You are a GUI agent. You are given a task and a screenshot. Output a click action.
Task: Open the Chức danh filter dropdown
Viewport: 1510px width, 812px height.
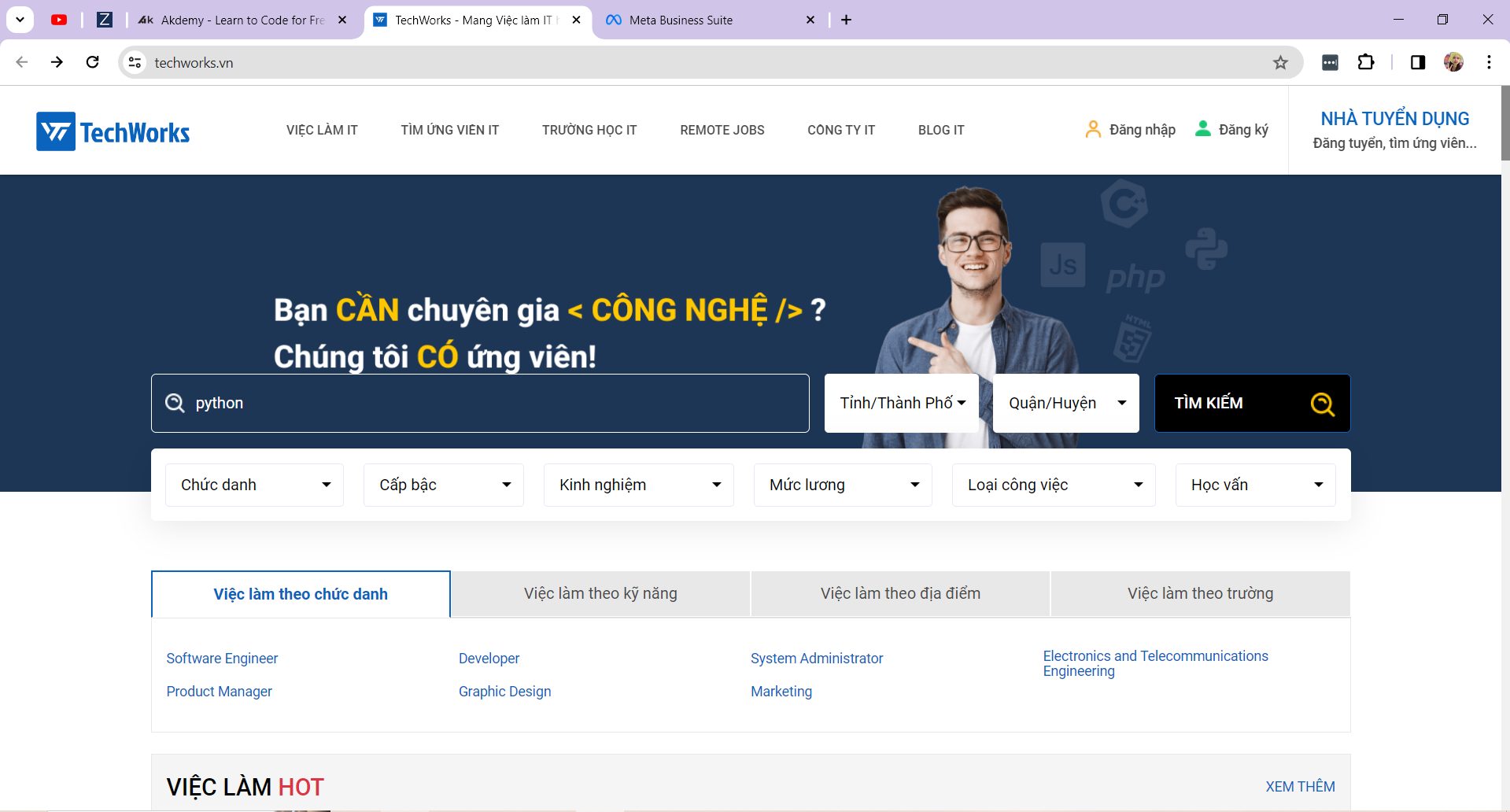(x=254, y=485)
